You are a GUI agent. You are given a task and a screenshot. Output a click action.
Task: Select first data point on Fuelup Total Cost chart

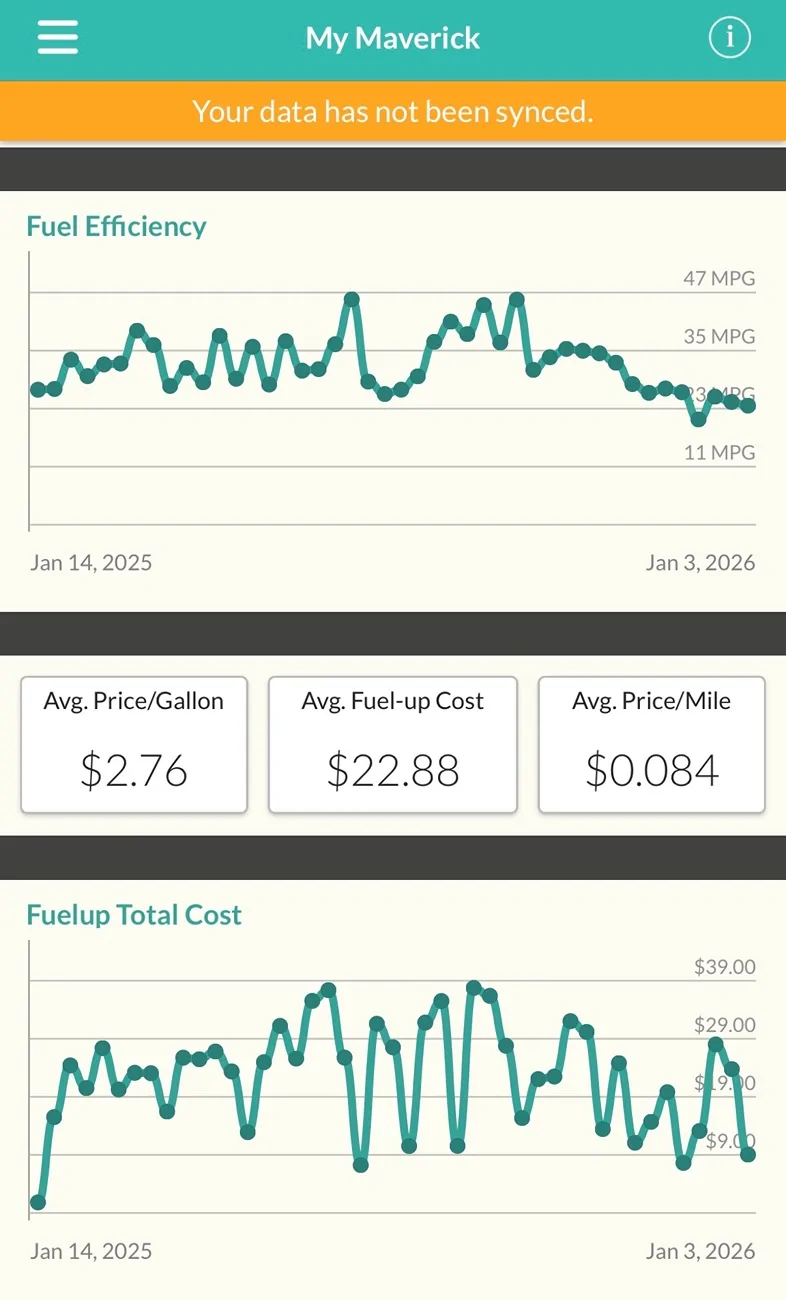click(x=38, y=1202)
